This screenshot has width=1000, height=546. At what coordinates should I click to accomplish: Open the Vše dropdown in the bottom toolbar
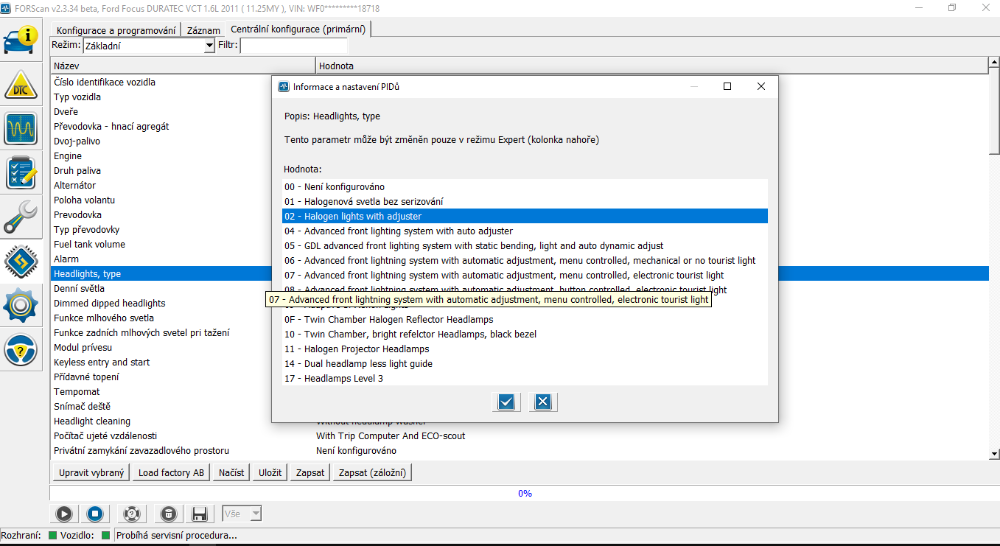coord(255,514)
